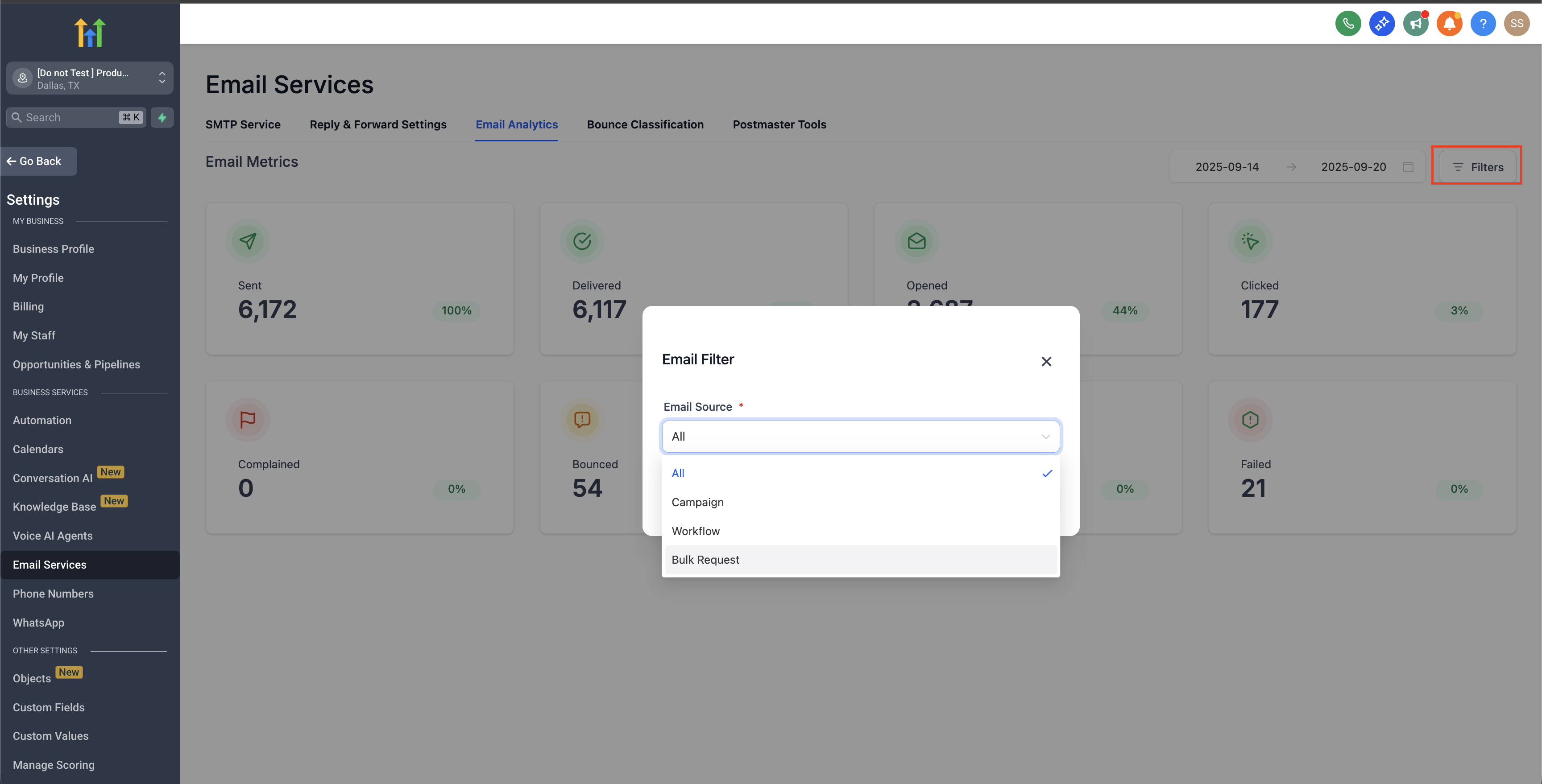Click the blue help question mark icon
This screenshot has width=1542, height=784.
tap(1483, 23)
